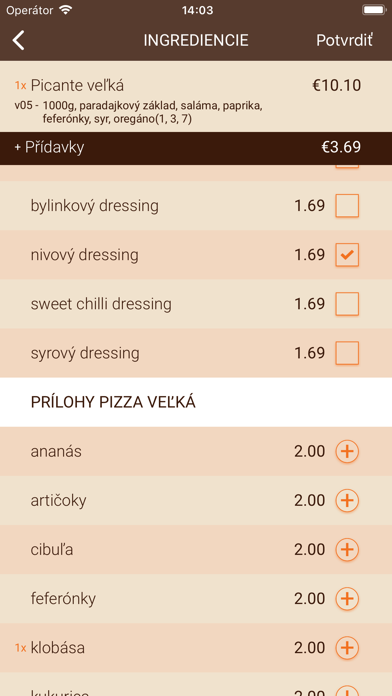The image size is (392, 696).
Task: Check the bylinkový dressing checkbox
Action: [x=347, y=206]
